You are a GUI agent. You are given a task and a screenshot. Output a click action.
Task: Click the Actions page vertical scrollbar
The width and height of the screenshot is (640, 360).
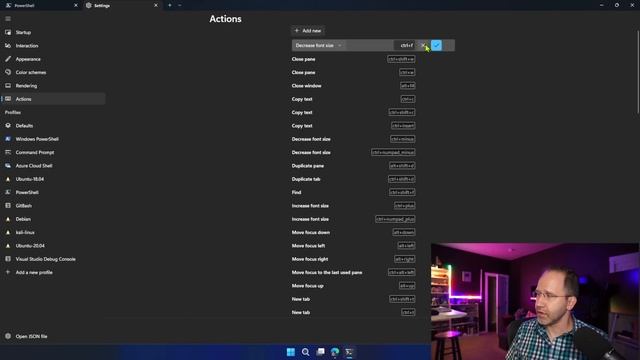pyautogui.click(x=638, y=71)
